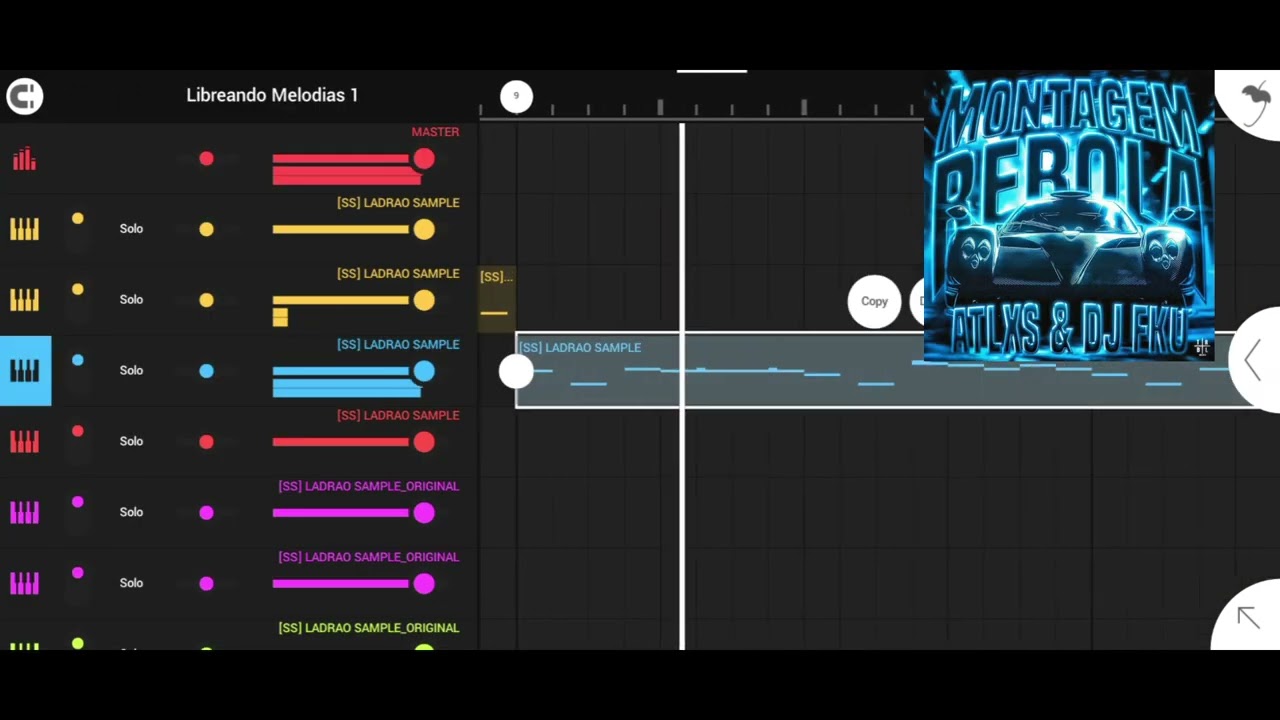Open the side panel left-chevron arrow

pyautogui.click(x=1253, y=360)
